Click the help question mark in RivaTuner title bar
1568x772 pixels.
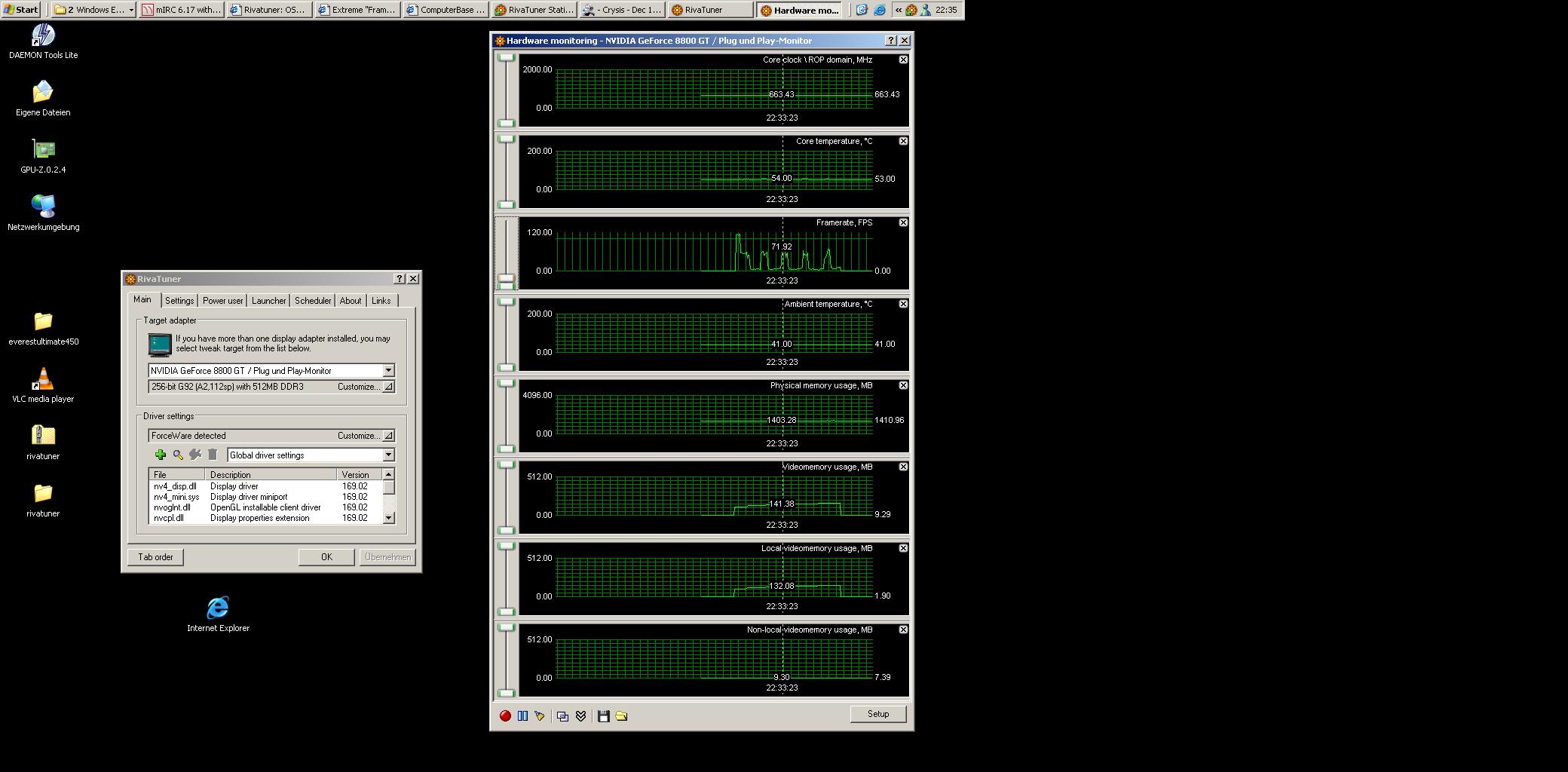tap(400, 279)
